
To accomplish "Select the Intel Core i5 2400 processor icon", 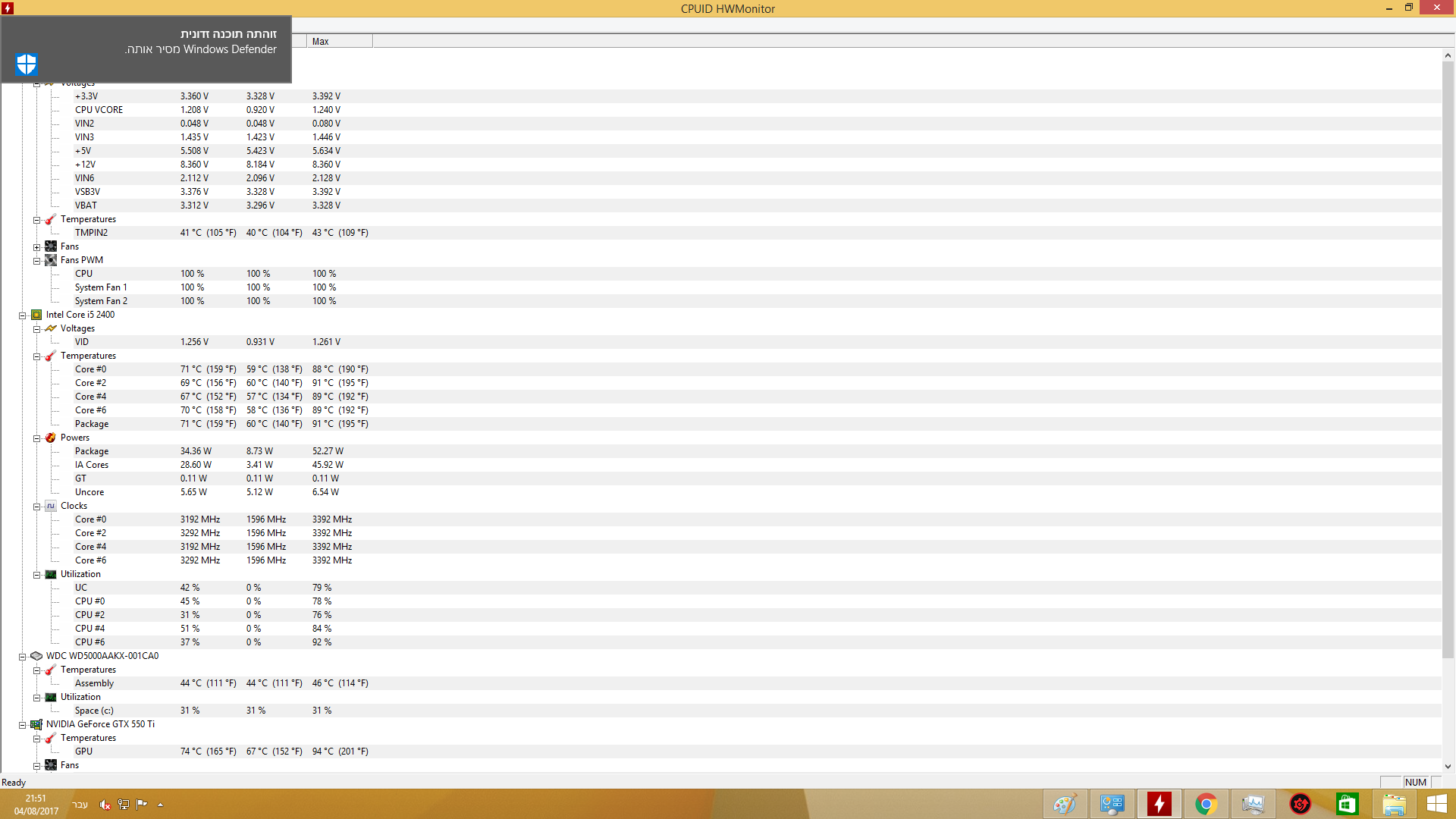I will (x=36, y=314).
